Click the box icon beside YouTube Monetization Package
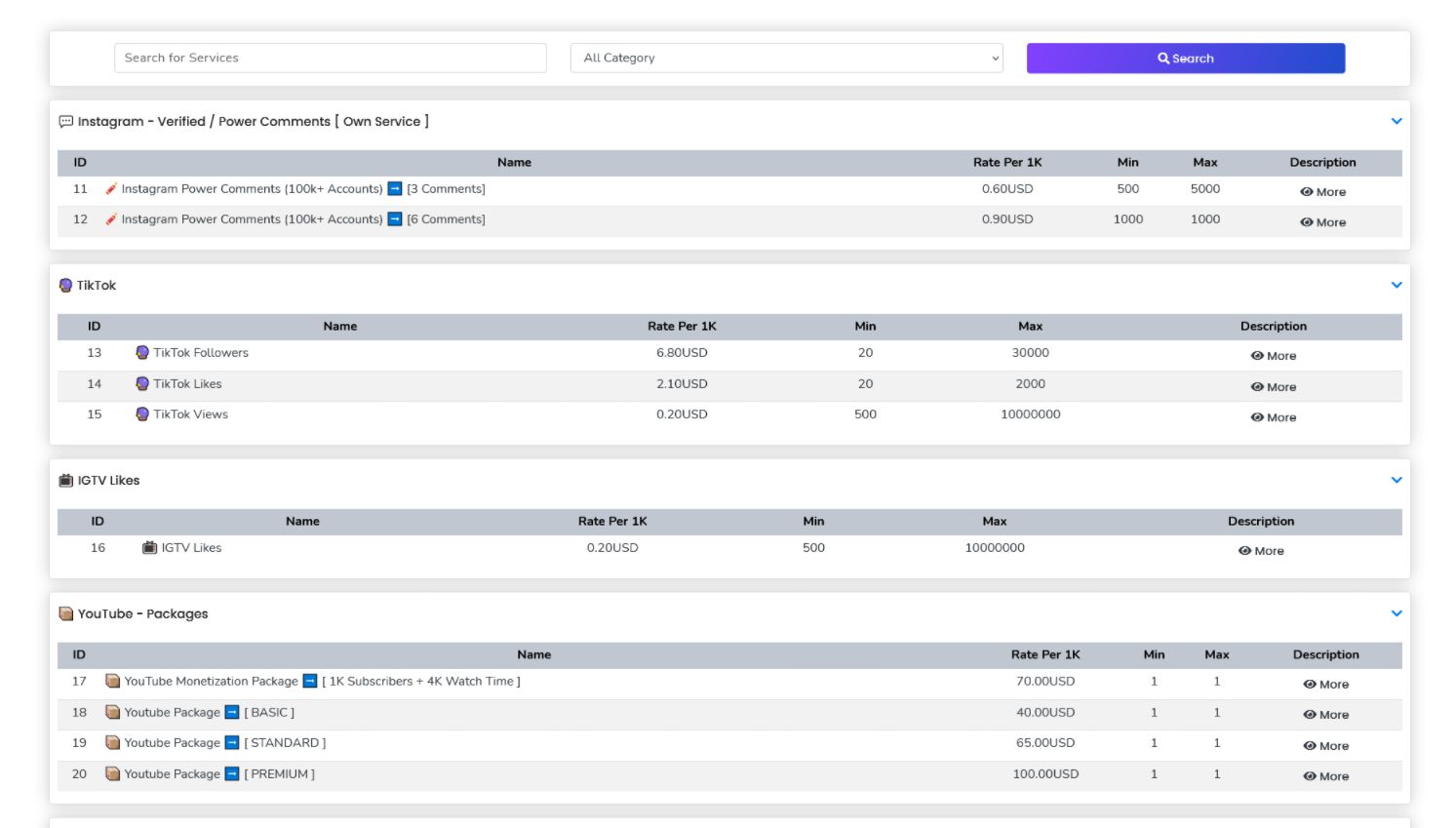The width and height of the screenshot is (1456, 828). (x=113, y=682)
